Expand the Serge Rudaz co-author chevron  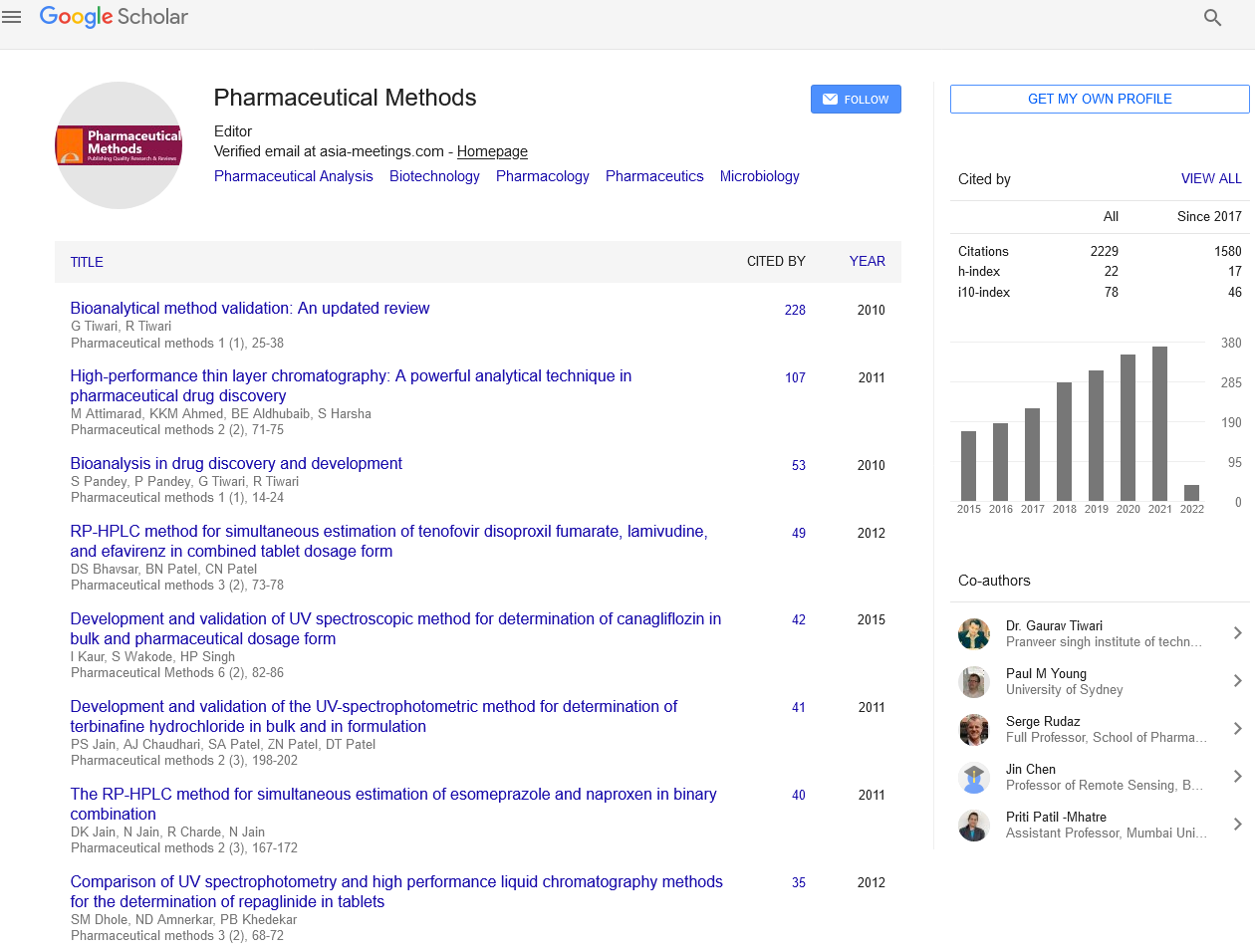click(1237, 729)
